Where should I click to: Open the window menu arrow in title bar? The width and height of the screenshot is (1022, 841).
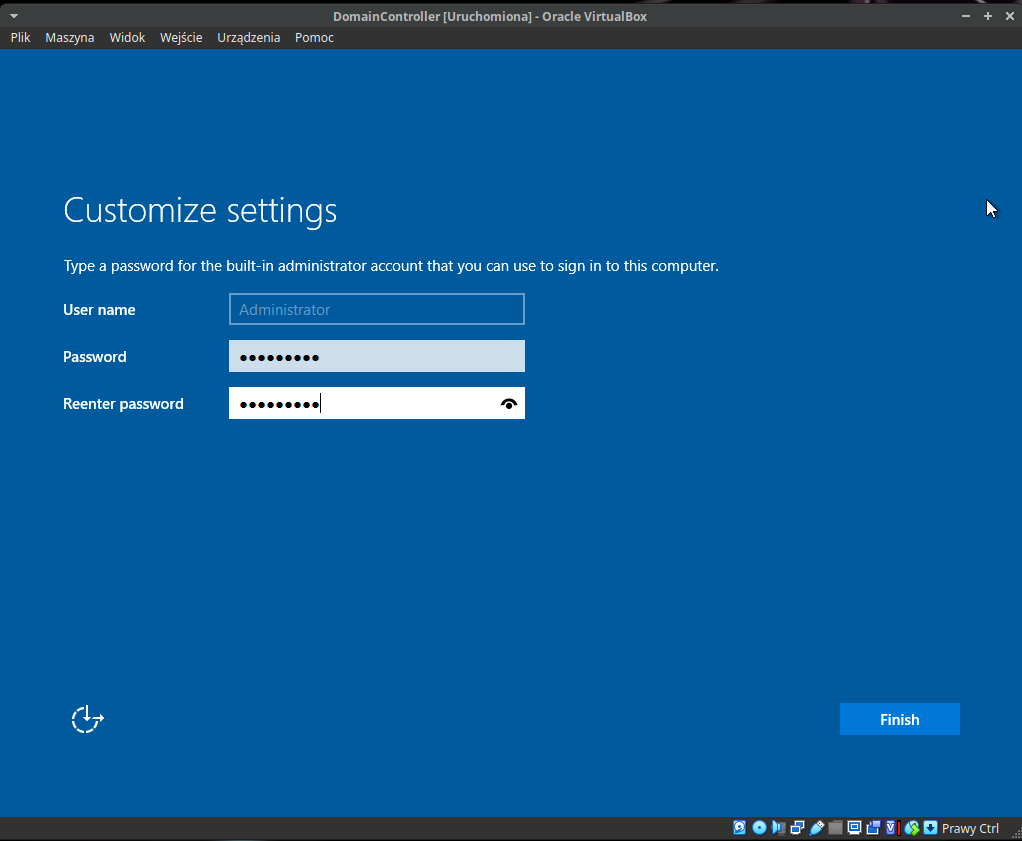pos(14,16)
